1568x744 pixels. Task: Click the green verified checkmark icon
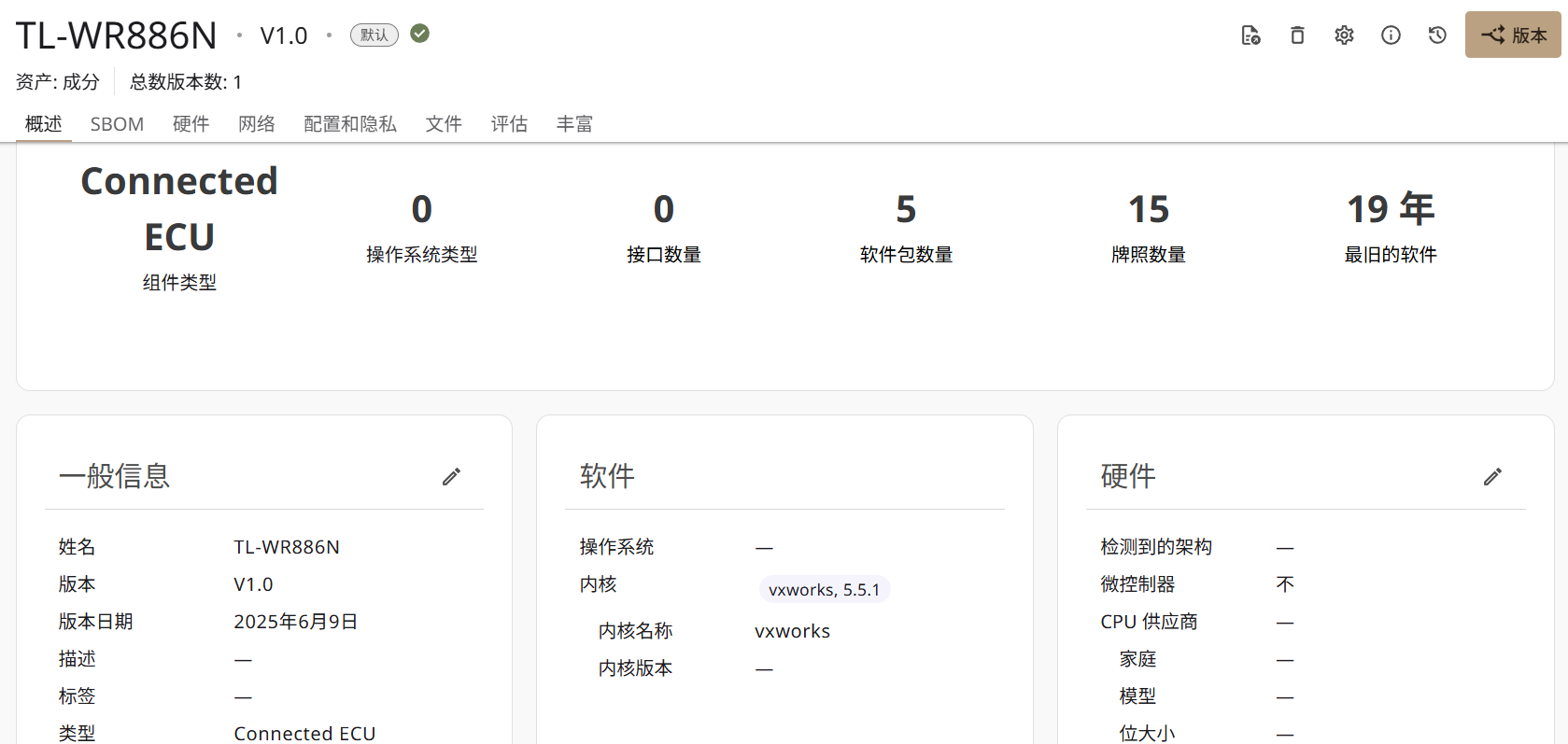click(x=420, y=34)
